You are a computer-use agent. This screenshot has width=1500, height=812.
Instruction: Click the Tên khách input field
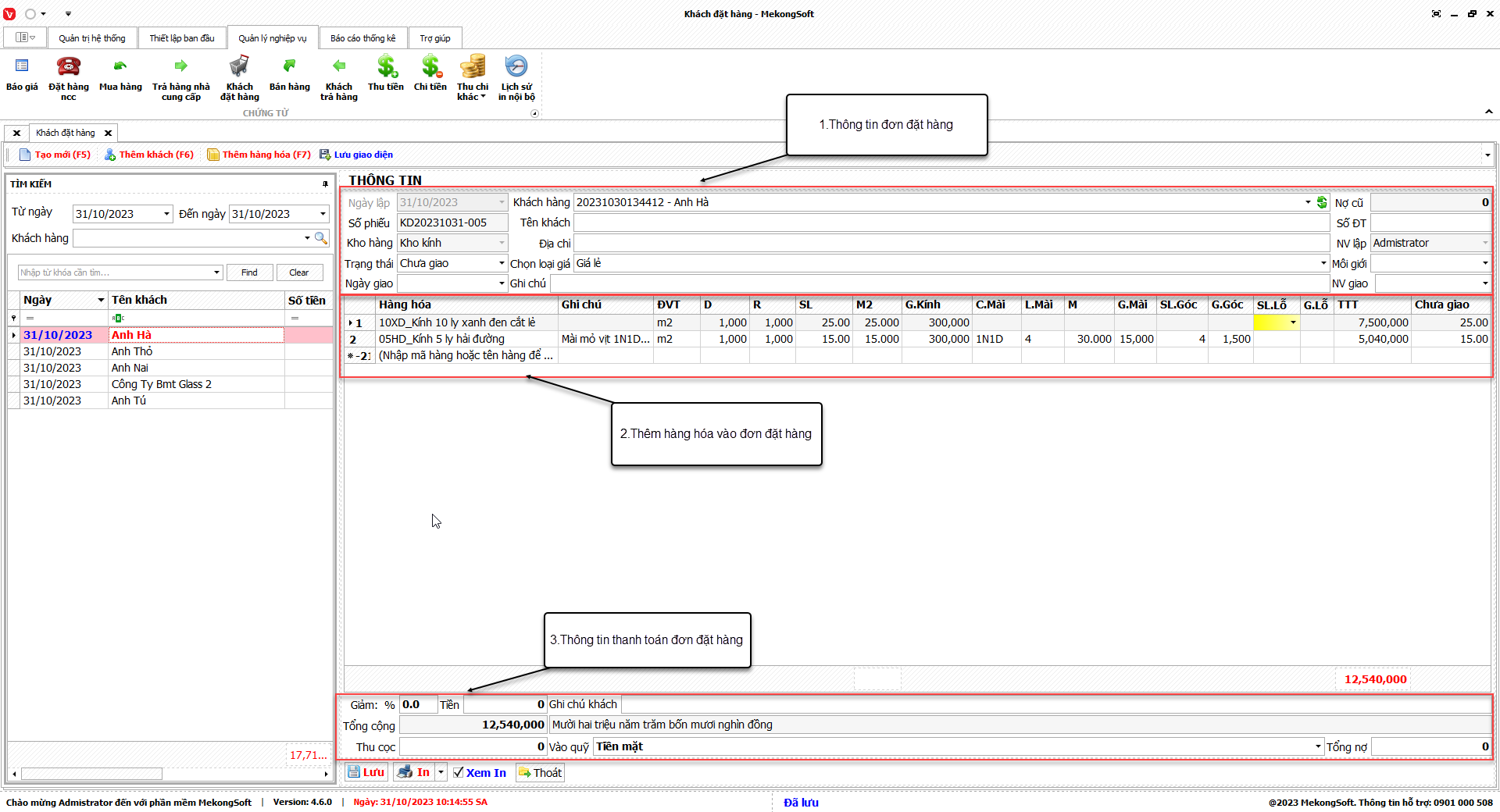[952, 223]
